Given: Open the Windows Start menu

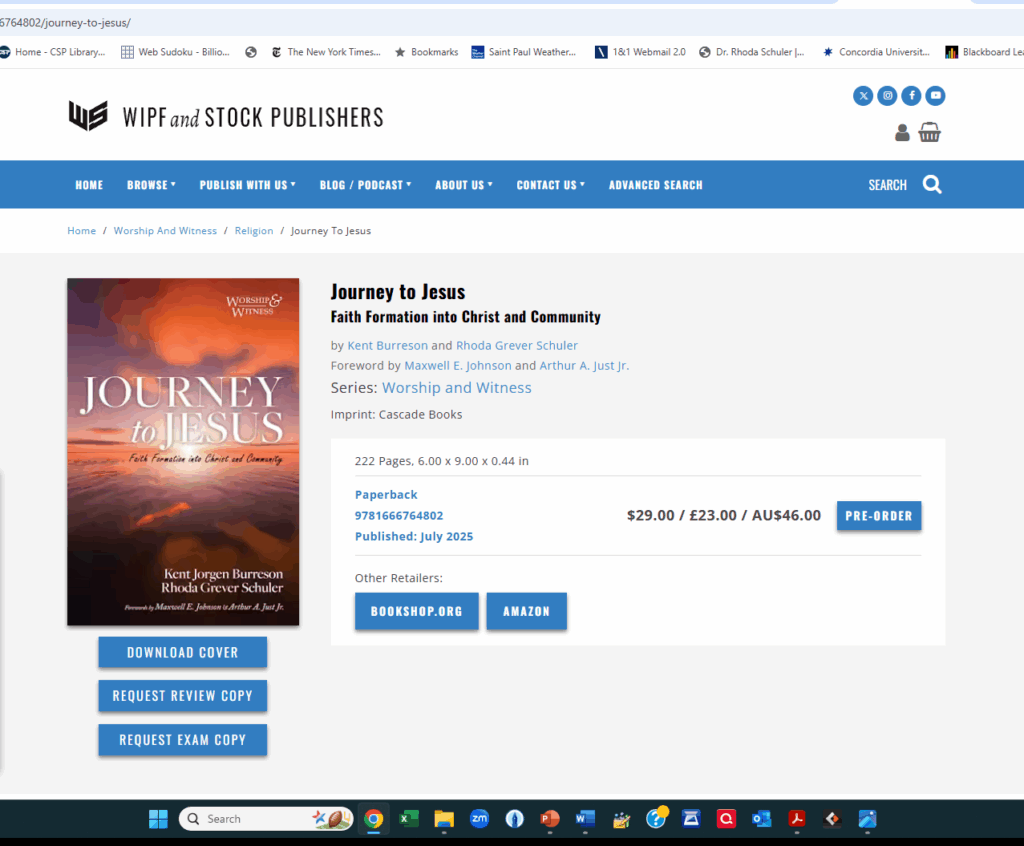Looking at the screenshot, I should [158, 819].
